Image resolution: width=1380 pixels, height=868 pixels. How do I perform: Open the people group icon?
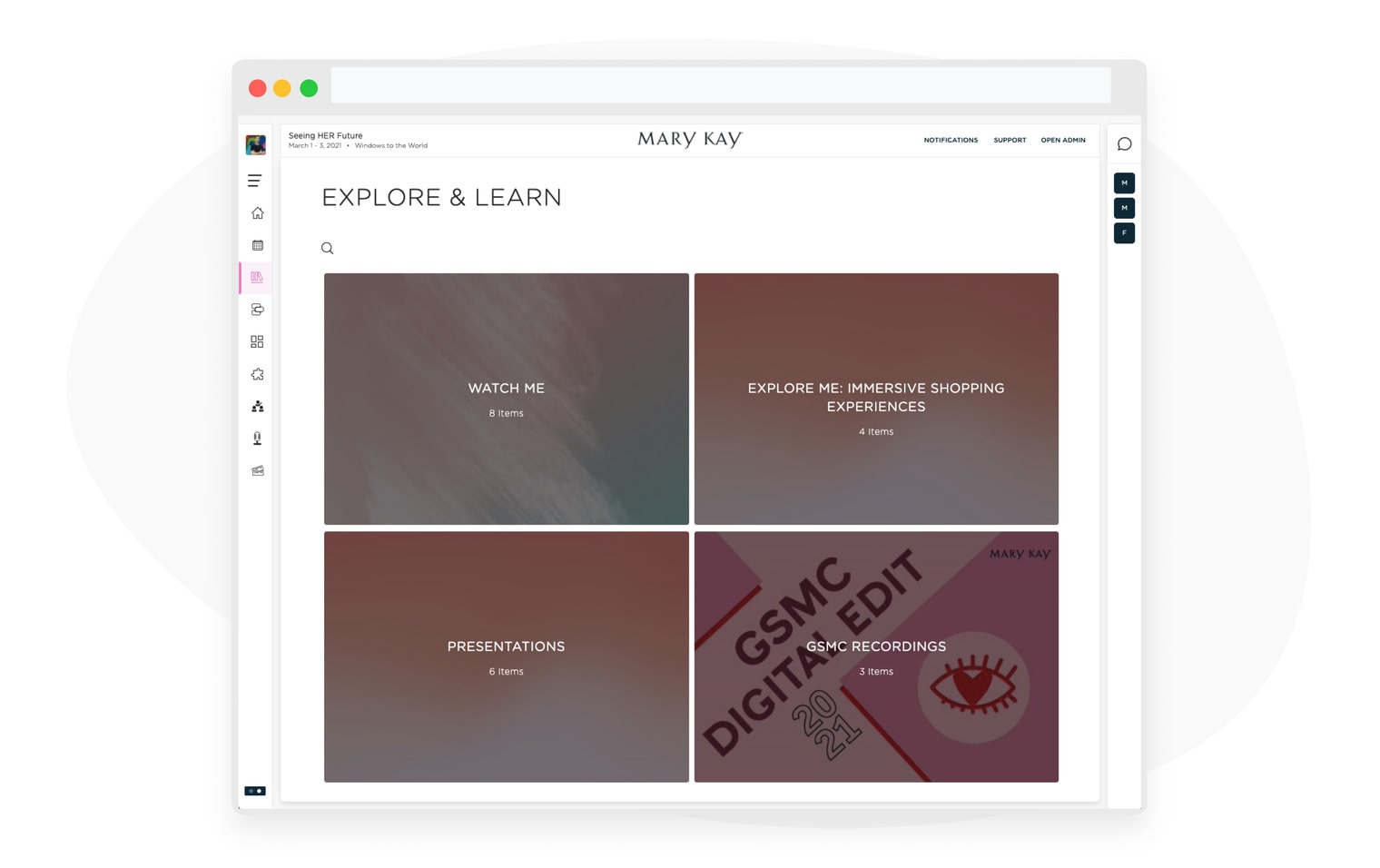[x=257, y=406]
